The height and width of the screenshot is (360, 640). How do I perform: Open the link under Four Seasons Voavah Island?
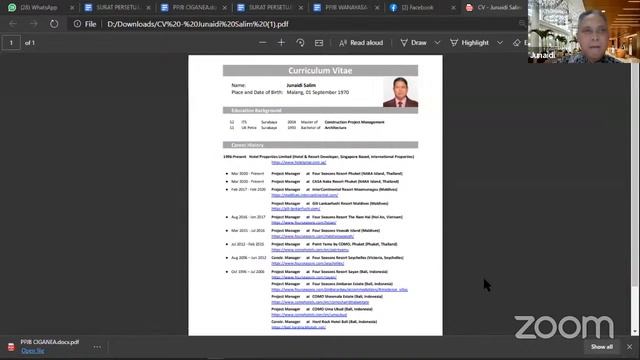point(313,236)
